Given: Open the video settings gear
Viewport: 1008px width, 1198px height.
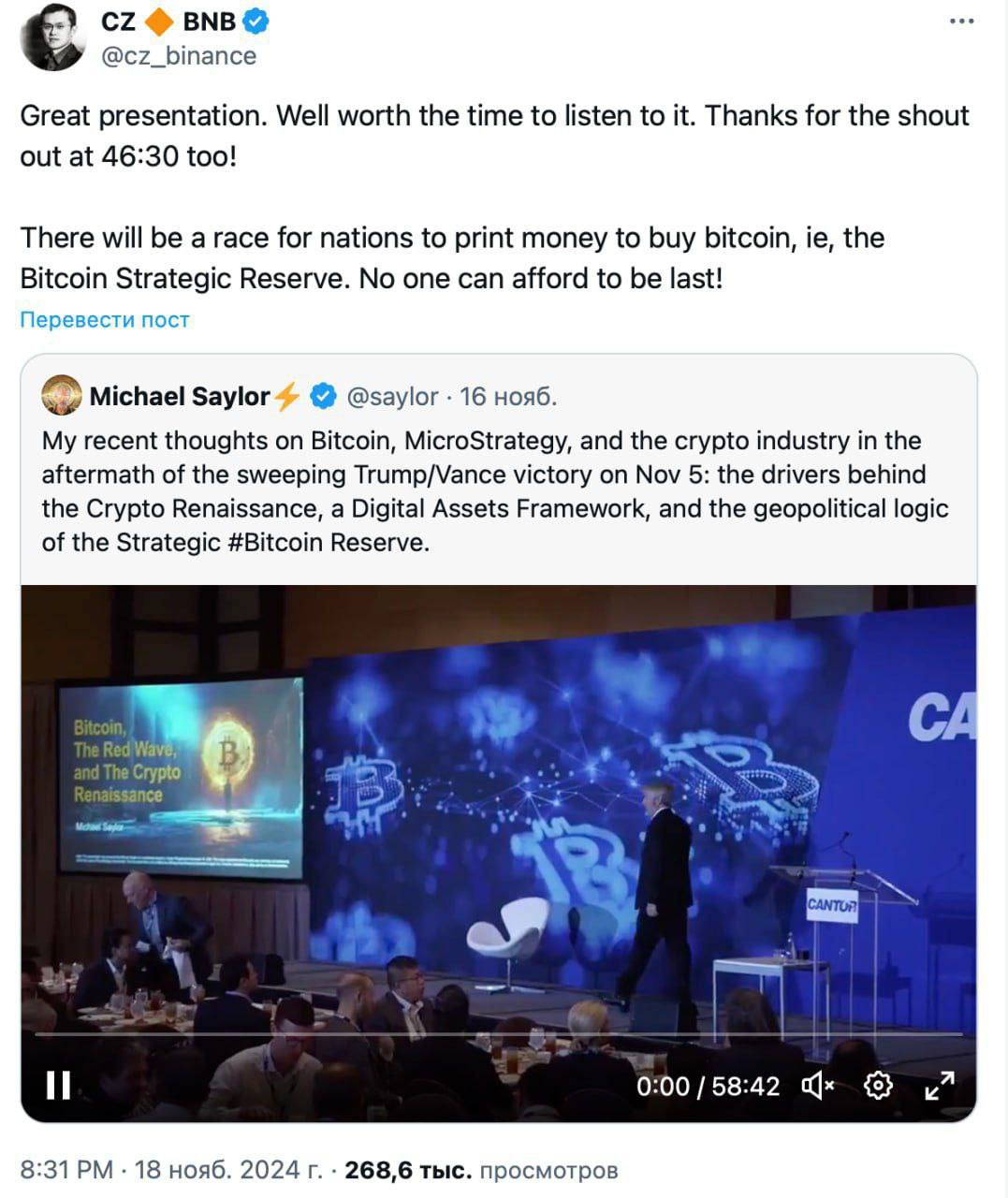Looking at the screenshot, I should click(x=878, y=1086).
